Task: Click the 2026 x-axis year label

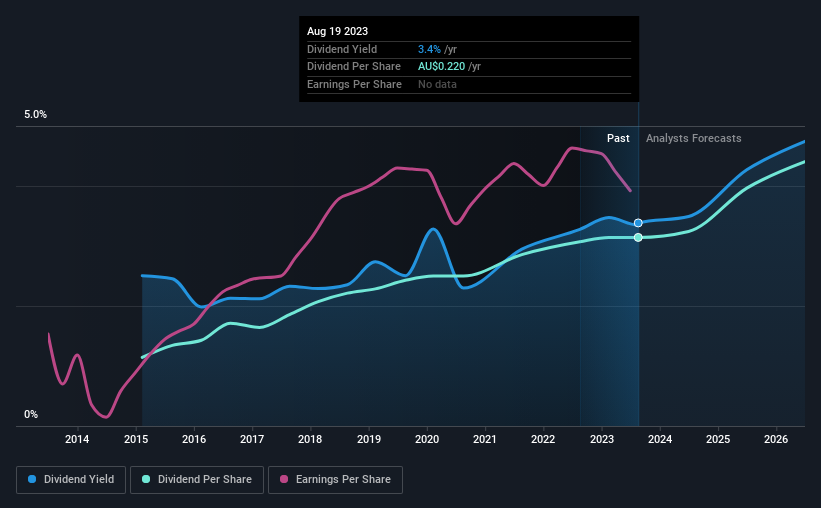Action: click(x=776, y=439)
